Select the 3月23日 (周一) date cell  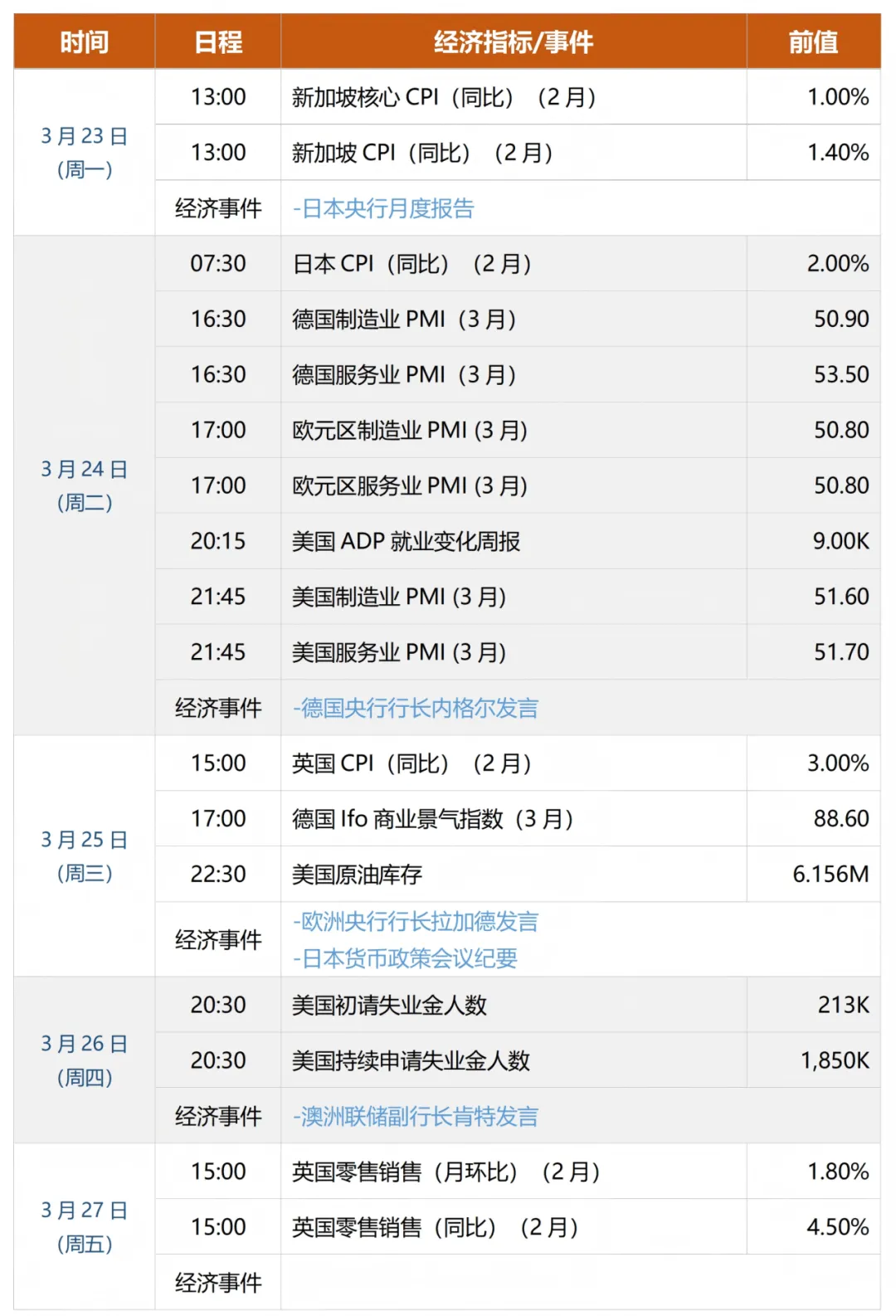(85, 153)
